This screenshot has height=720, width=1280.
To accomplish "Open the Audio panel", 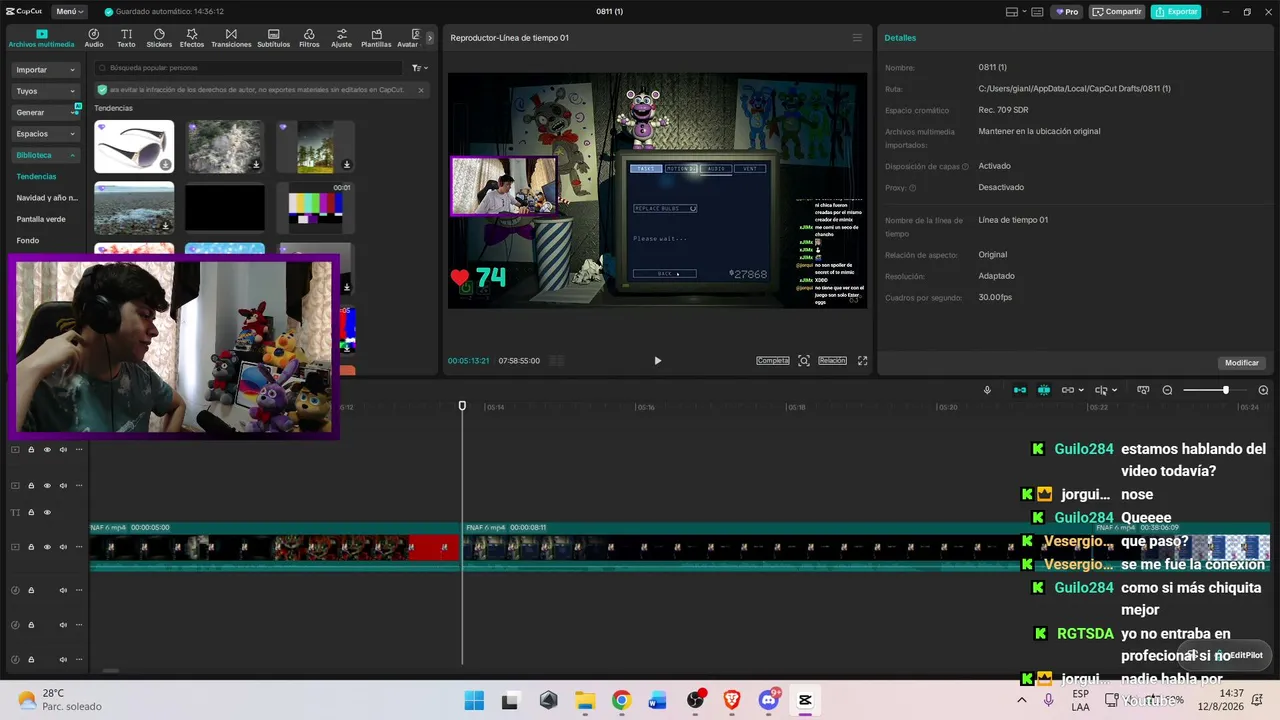I will click(x=94, y=38).
